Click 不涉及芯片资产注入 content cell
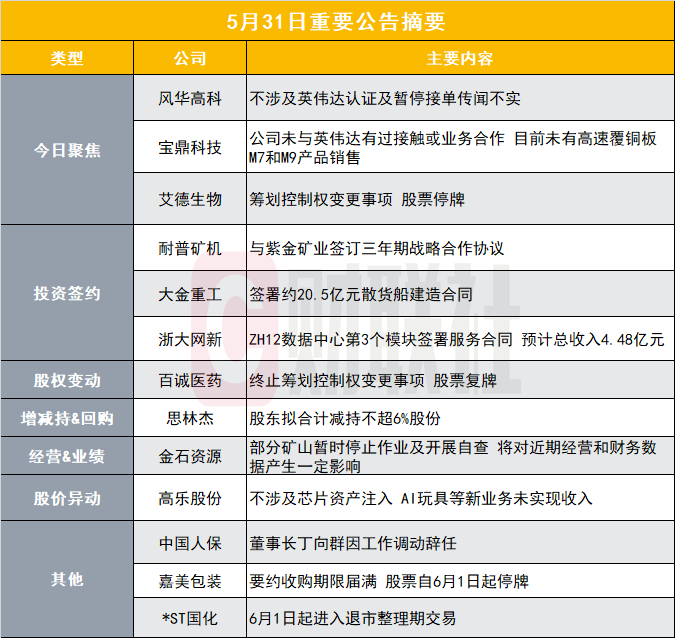 coord(460,498)
